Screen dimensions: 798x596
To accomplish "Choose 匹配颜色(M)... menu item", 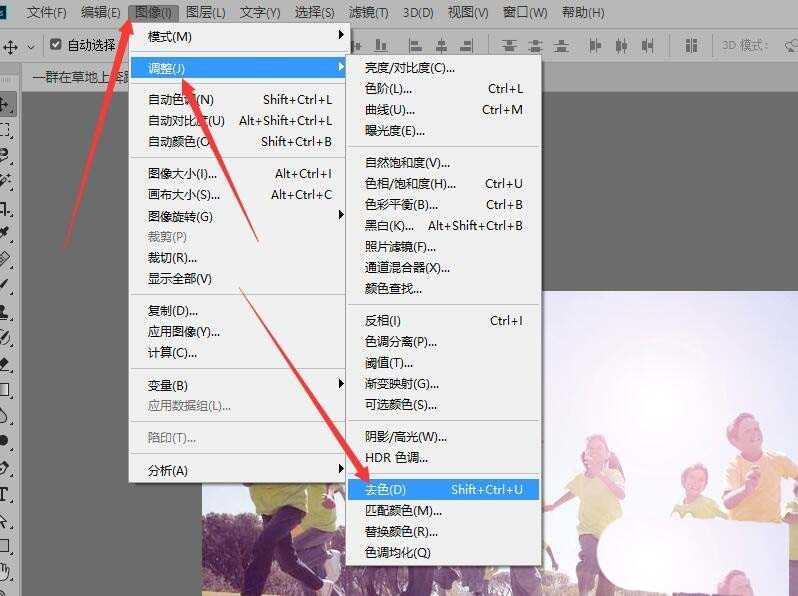I will coord(443,510).
